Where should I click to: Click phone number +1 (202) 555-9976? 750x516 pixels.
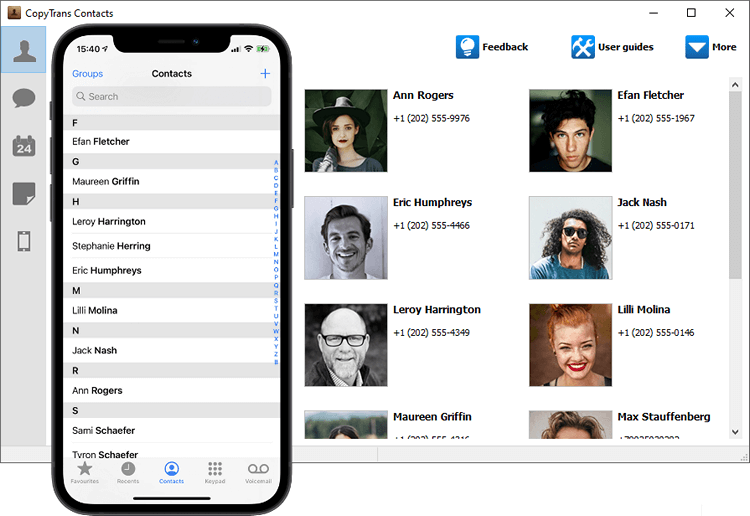pyautogui.click(x=431, y=118)
